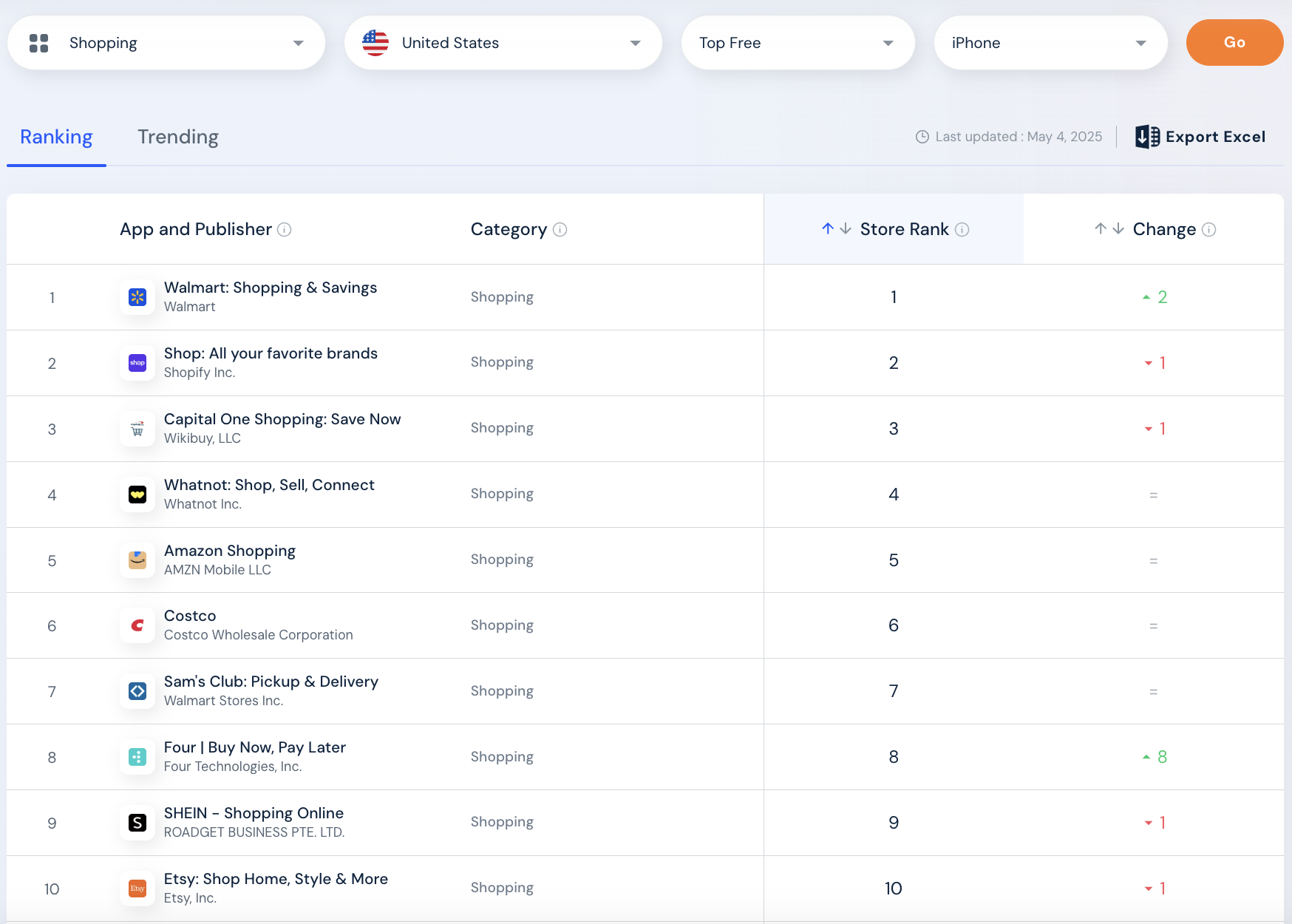Click the Shopping category grid icon
The image size is (1292, 924).
(39, 43)
